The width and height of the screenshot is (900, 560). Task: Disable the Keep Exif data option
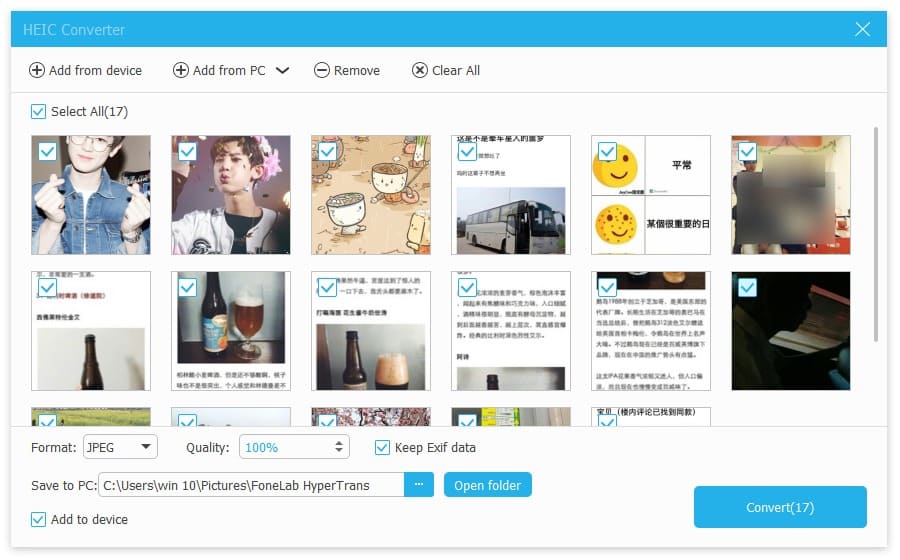(x=382, y=448)
